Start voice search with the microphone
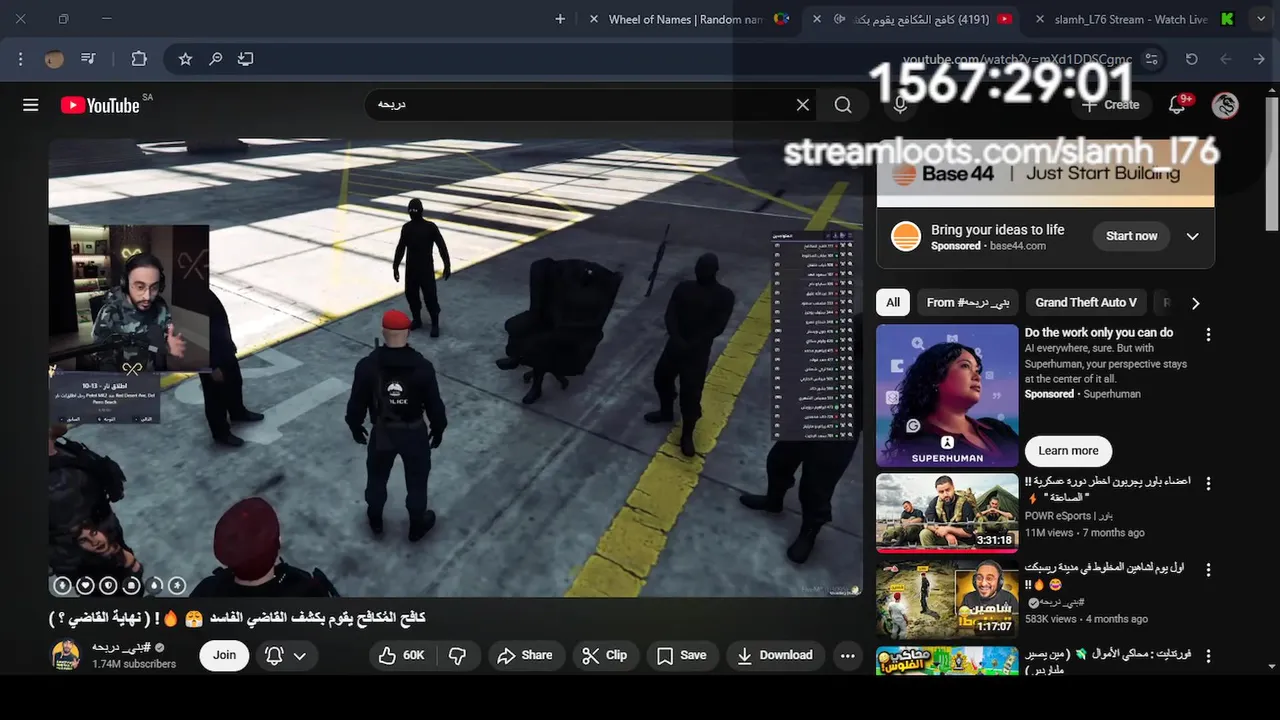The image size is (1280, 720). [901, 105]
